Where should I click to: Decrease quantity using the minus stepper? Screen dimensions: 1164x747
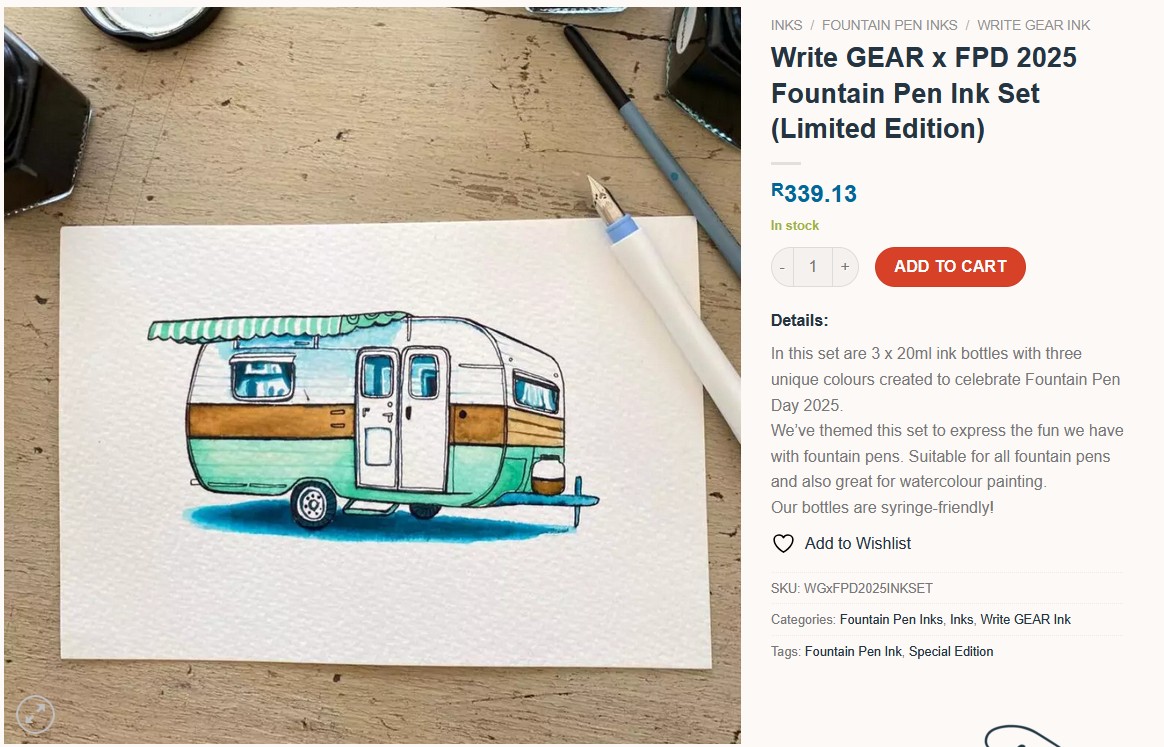pyautogui.click(x=782, y=266)
